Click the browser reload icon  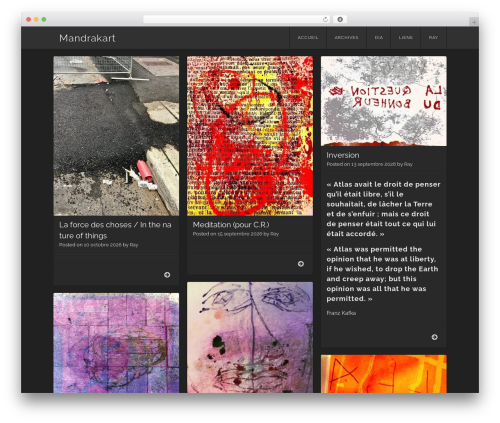(x=325, y=19)
